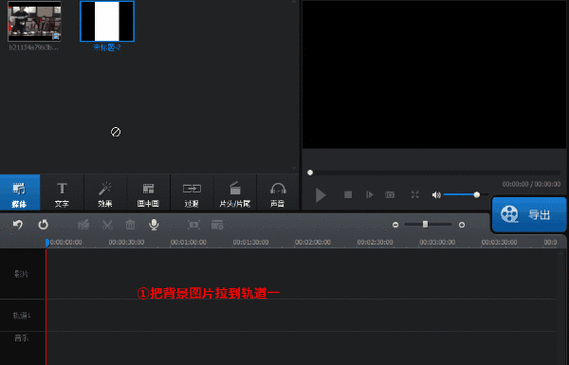Adjust the preview volume slider

[x=477, y=195]
